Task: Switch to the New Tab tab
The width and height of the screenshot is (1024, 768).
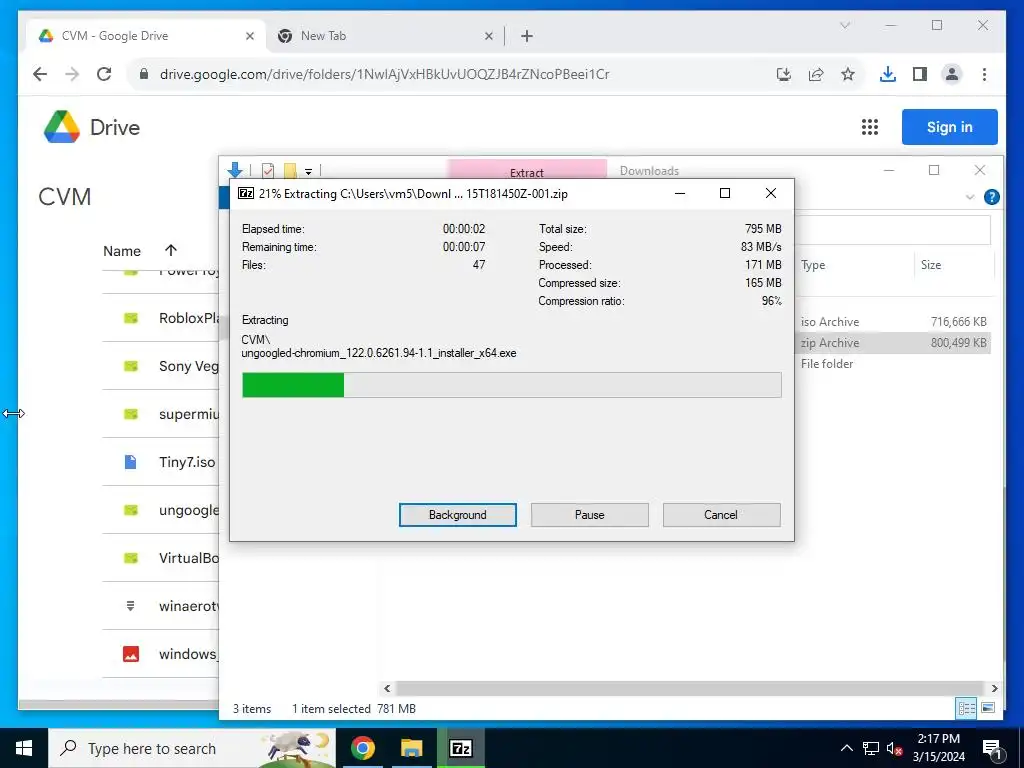Action: [383, 37]
